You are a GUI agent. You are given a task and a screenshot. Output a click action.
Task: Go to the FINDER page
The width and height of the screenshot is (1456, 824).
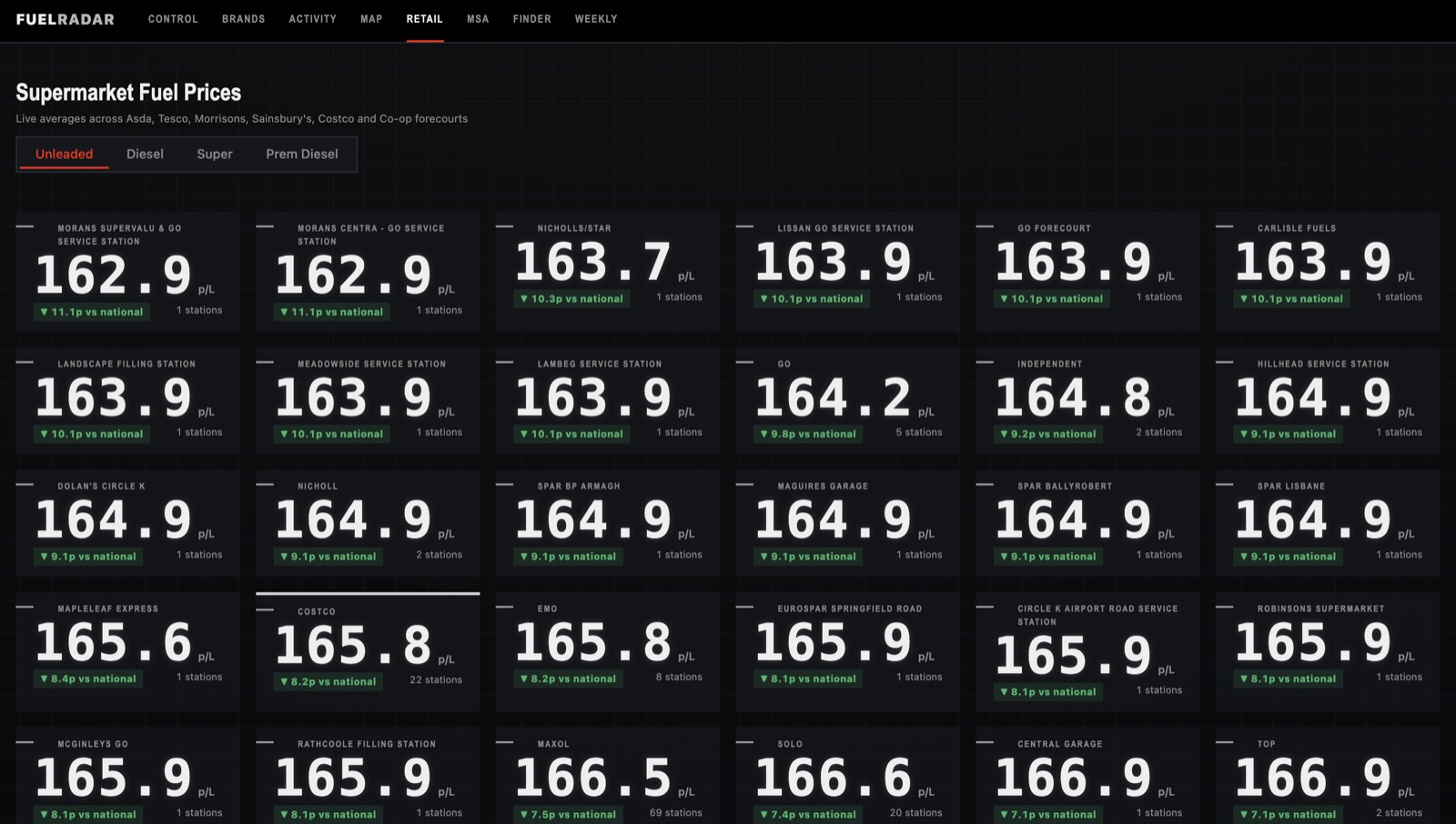(x=532, y=19)
